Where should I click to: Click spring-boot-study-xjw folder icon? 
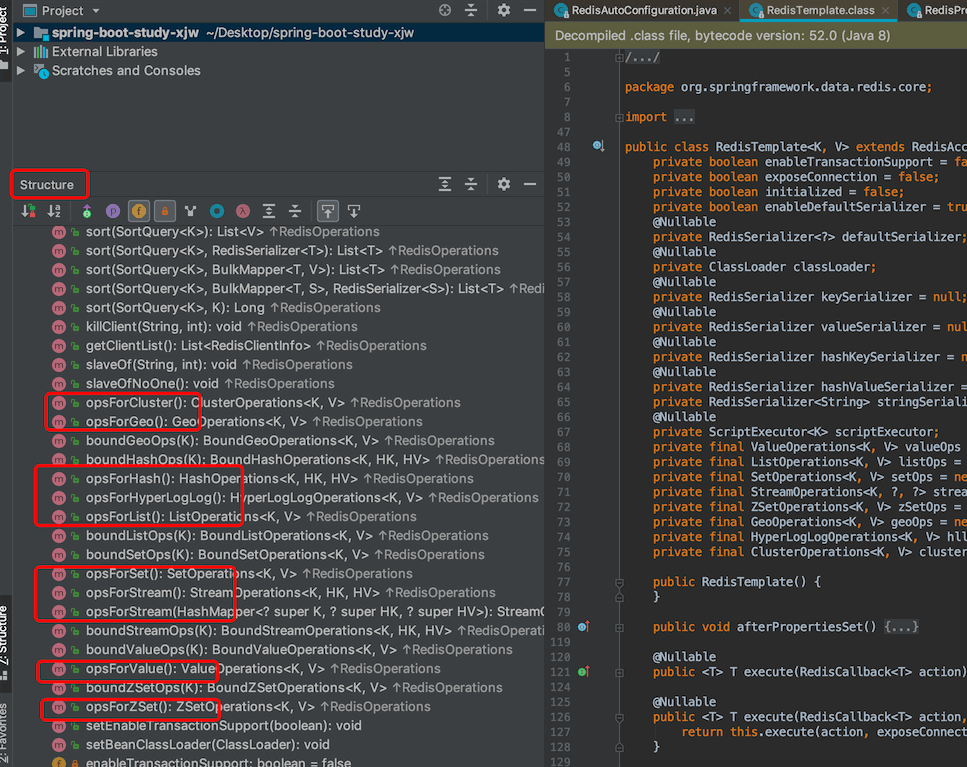tap(41, 33)
